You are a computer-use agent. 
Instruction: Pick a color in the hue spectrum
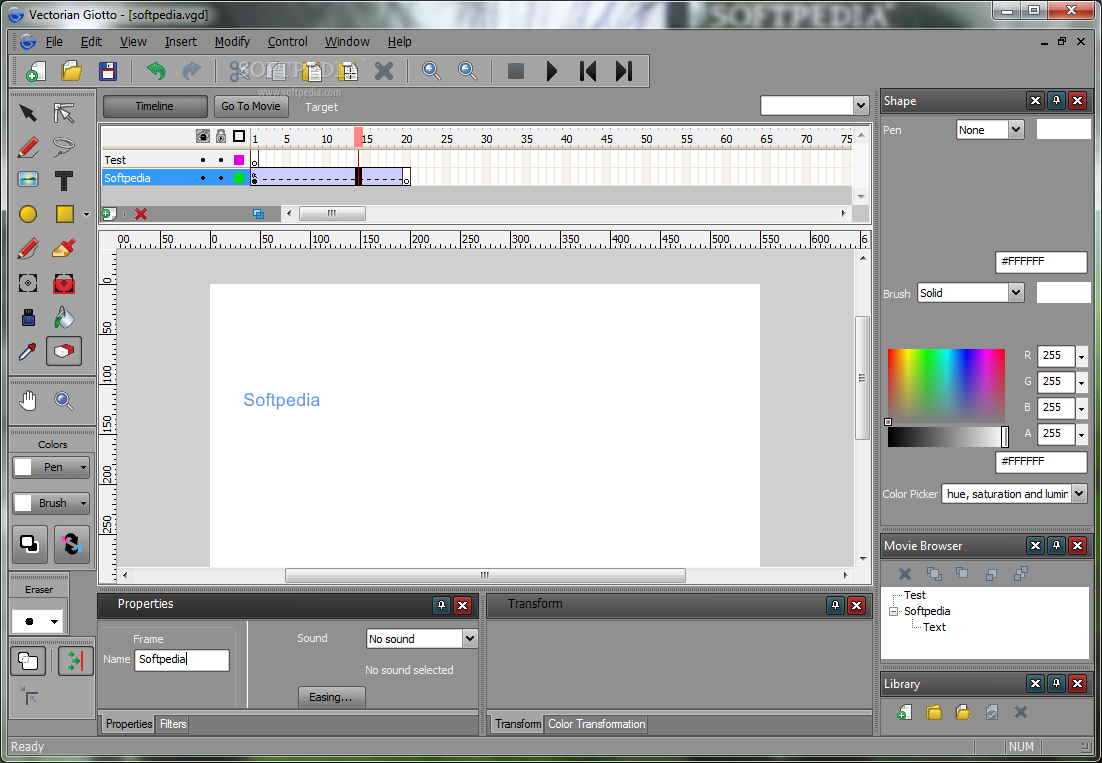pos(946,385)
